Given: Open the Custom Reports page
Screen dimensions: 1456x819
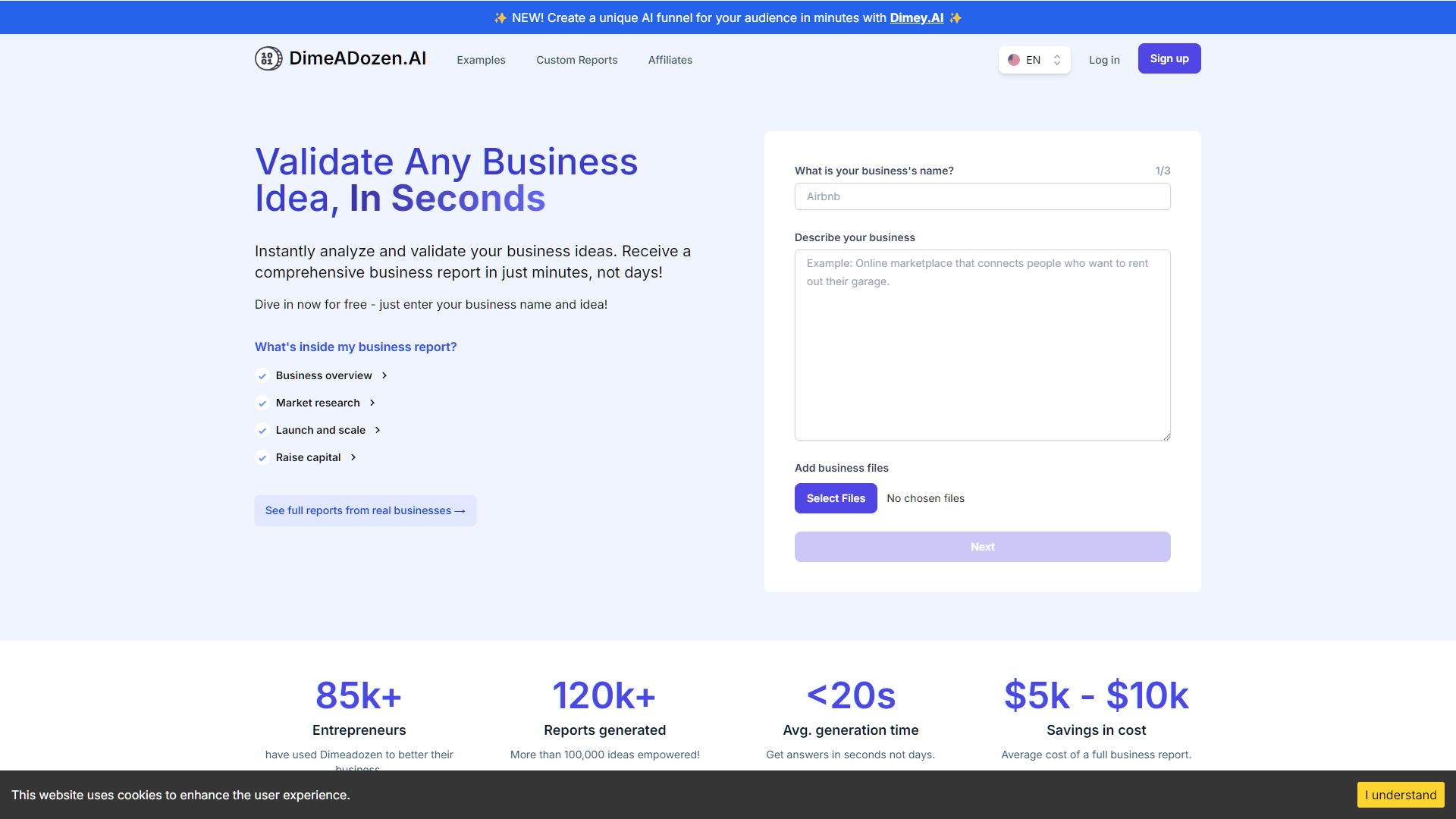Looking at the screenshot, I should click(x=576, y=60).
